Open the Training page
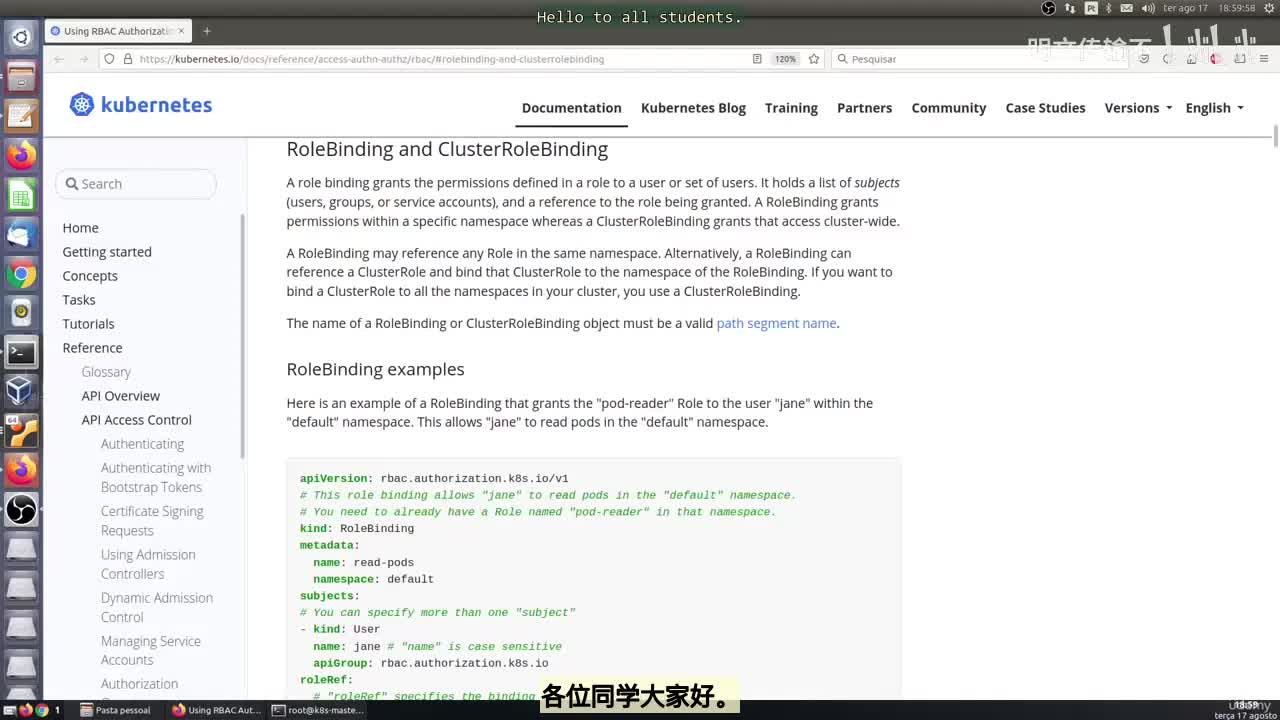This screenshot has width=1280, height=720. (x=791, y=108)
